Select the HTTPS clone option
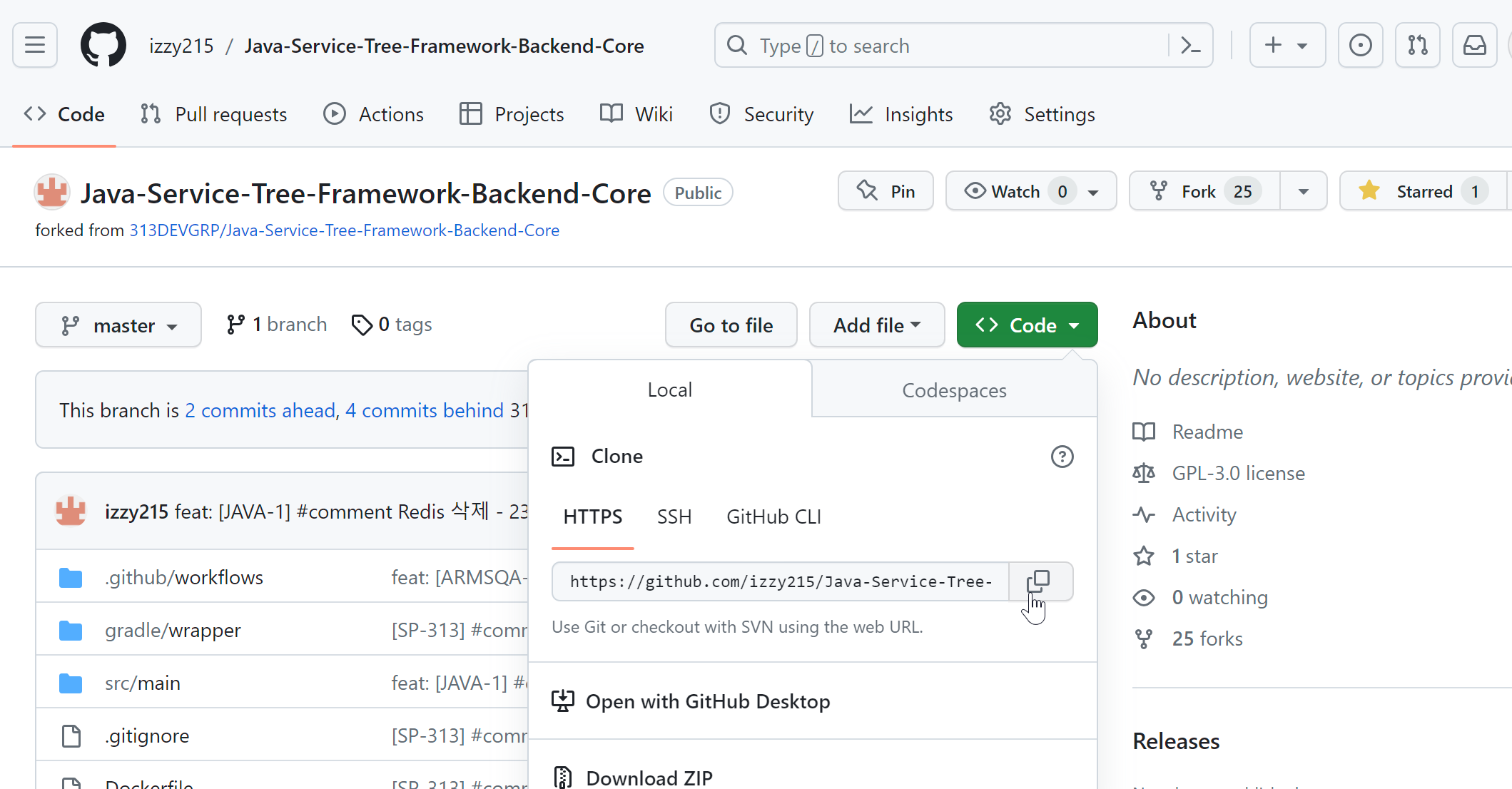The width and height of the screenshot is (1512, 789). coord(593,516)
